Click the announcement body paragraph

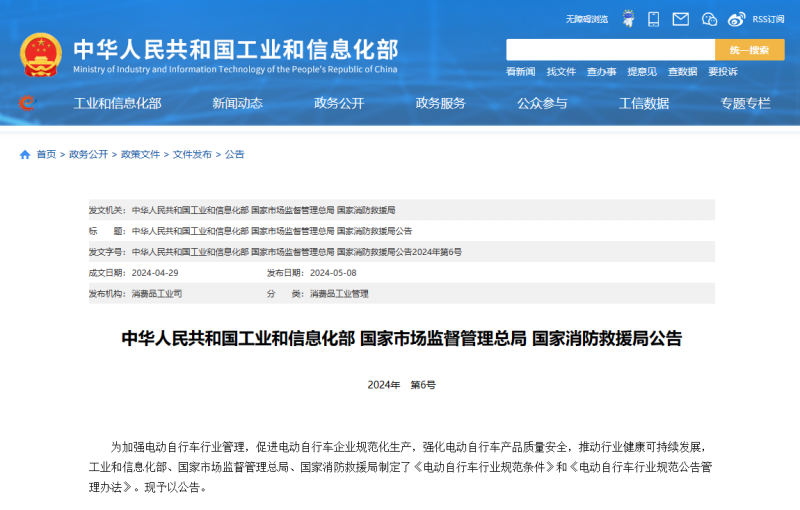click(x=402, y=467)
